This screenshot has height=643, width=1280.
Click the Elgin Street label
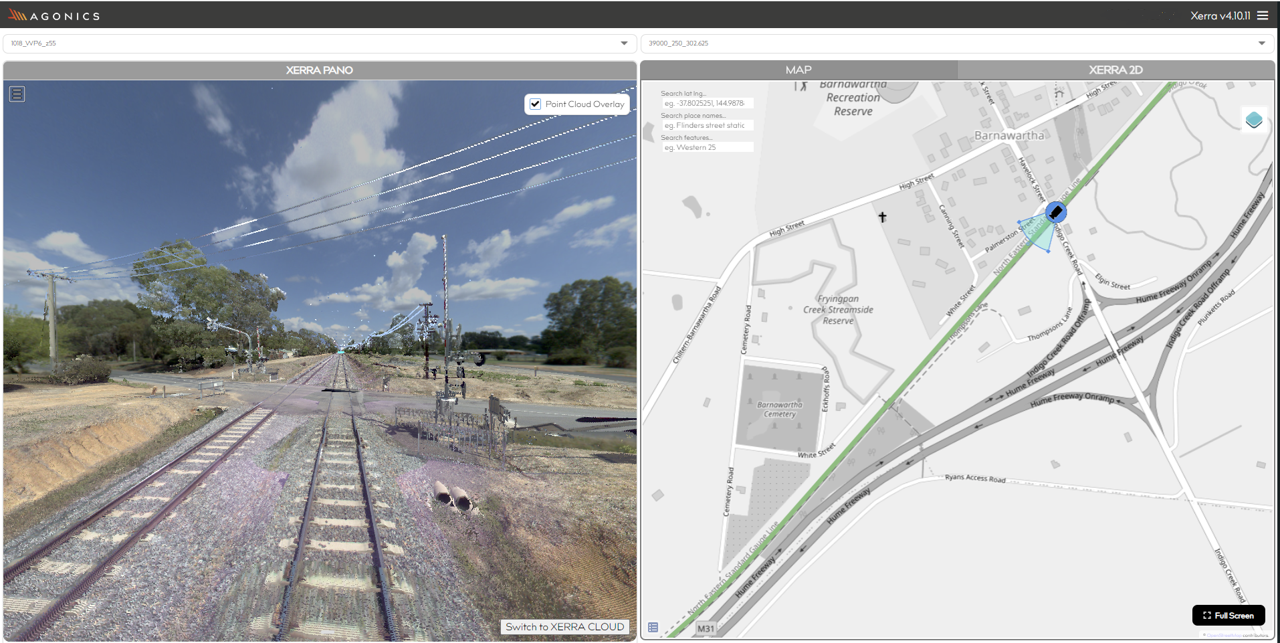tap(1111, 284)
